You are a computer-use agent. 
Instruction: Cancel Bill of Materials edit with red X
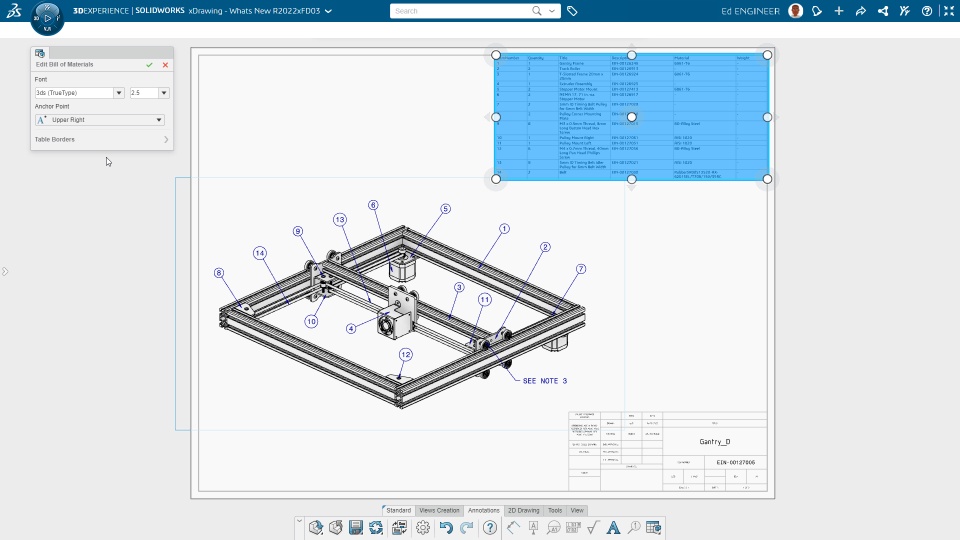click(x=165, y=65)
